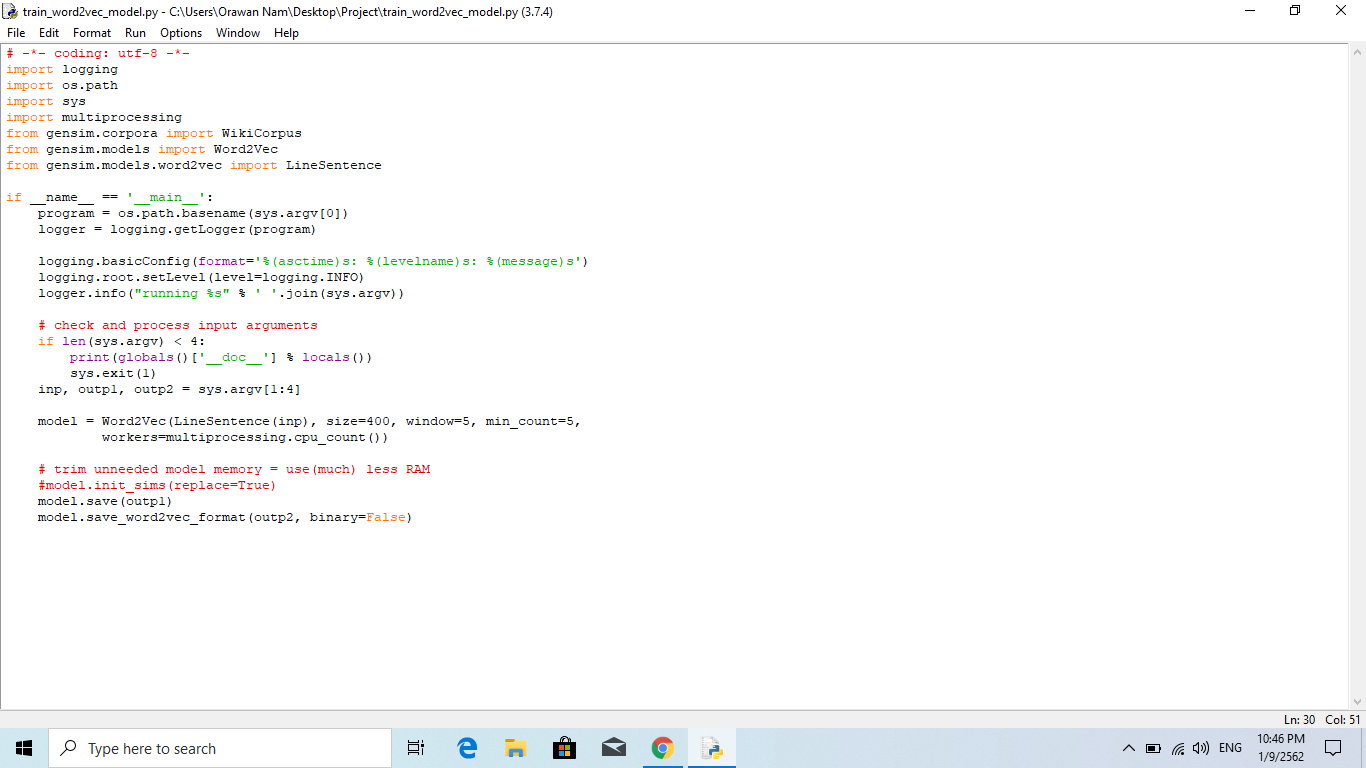Open the Mail app from the taskbar

pos(613,747)
